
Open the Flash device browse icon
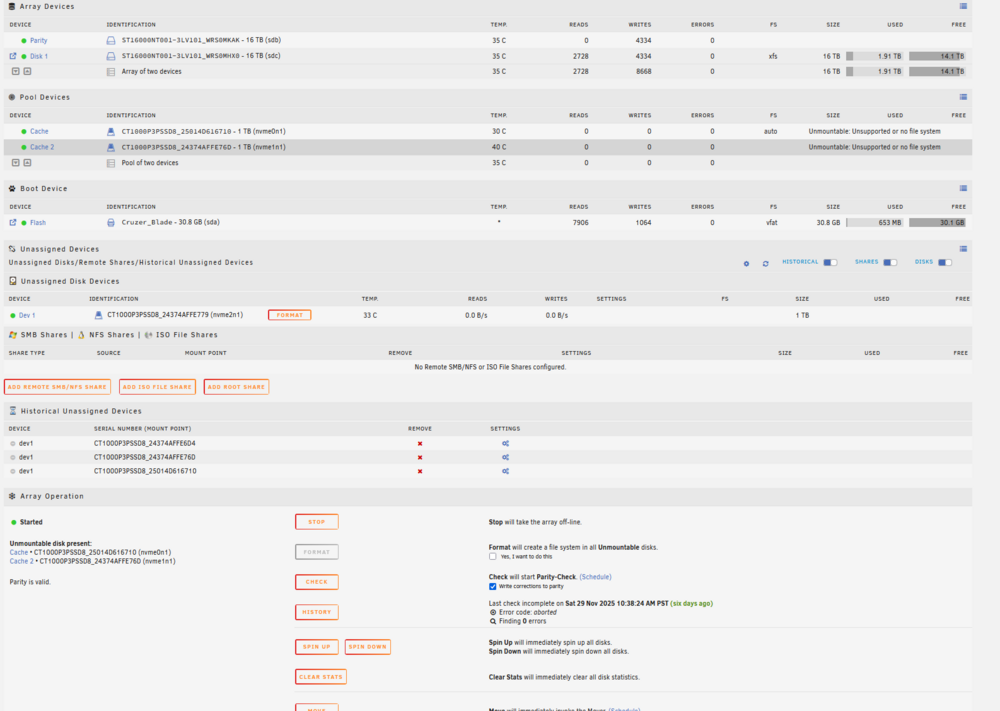tap(13, 223)
